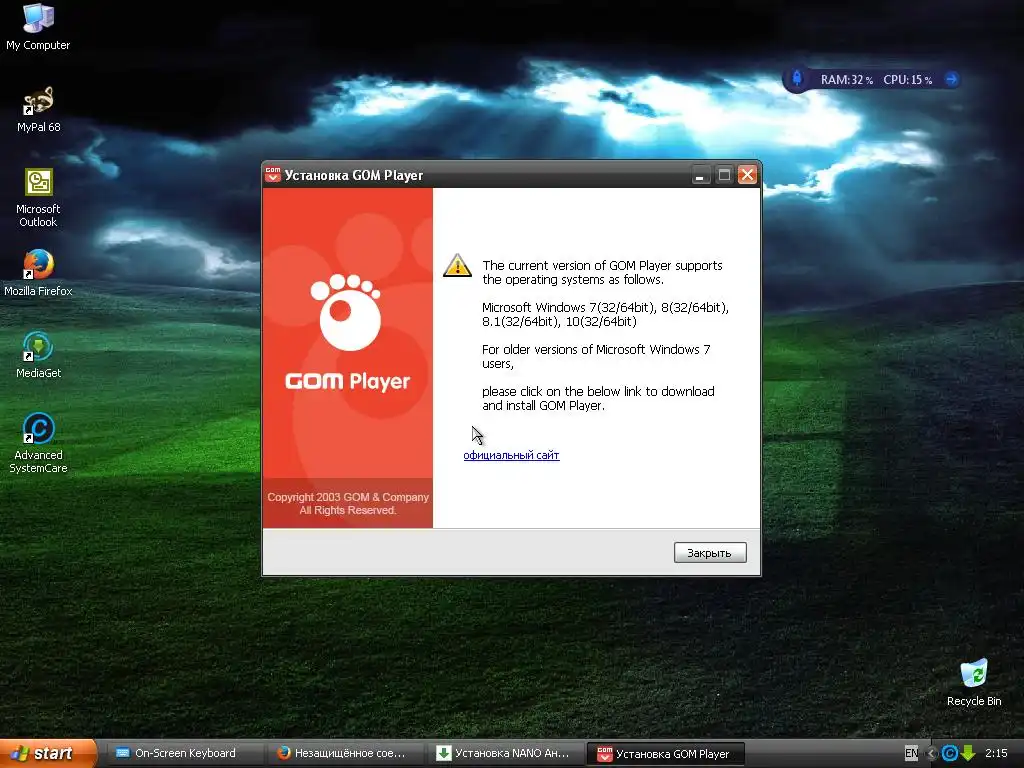Click the RAM:32 % indicator
Image resolution: width=1024 pixels, height=768 pixels.
point(846,80)
